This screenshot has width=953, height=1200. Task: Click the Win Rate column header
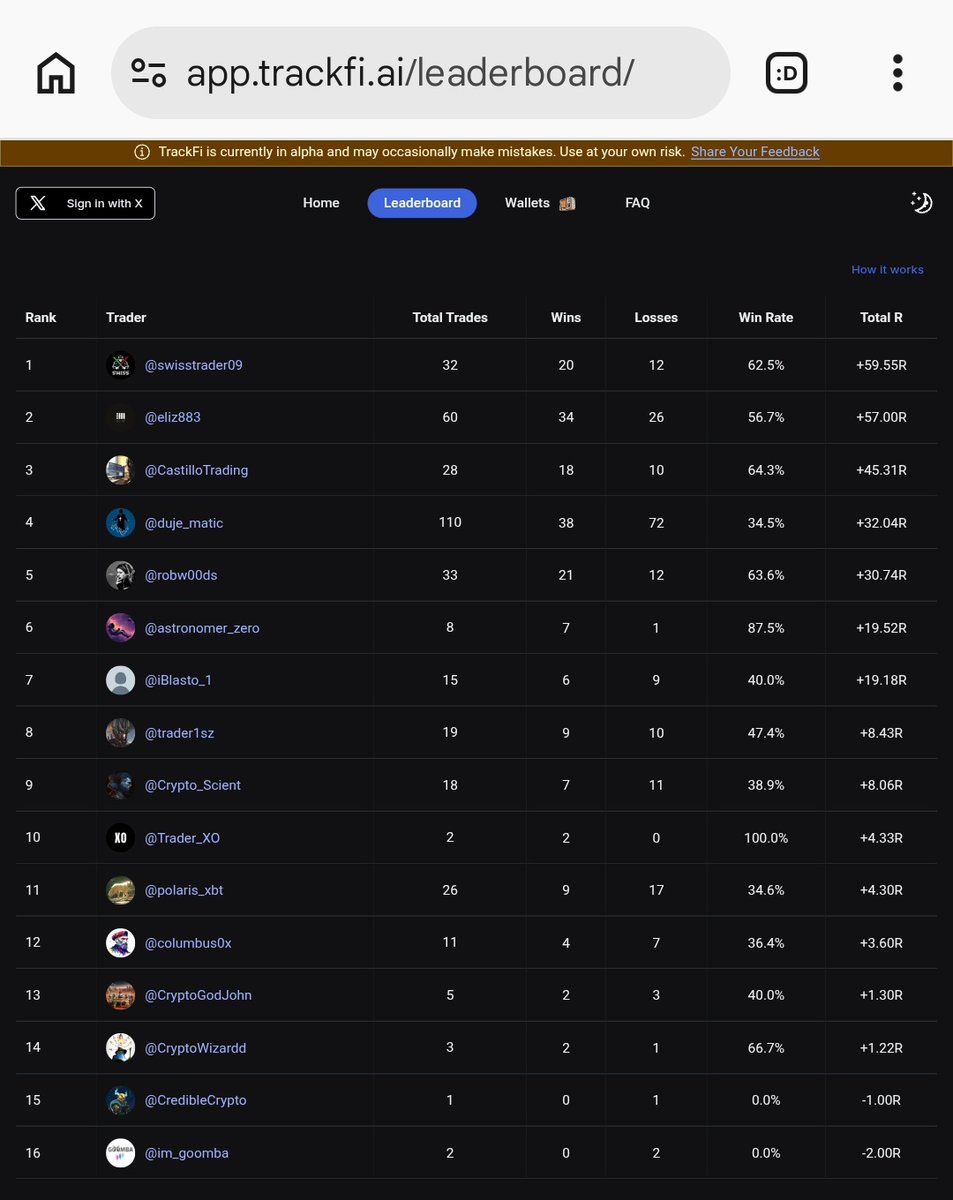point(766,318)
